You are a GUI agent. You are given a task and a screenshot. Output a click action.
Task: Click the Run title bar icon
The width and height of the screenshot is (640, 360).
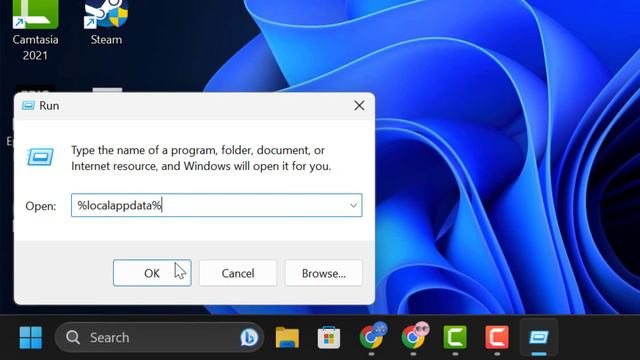[x=28, y=106]
